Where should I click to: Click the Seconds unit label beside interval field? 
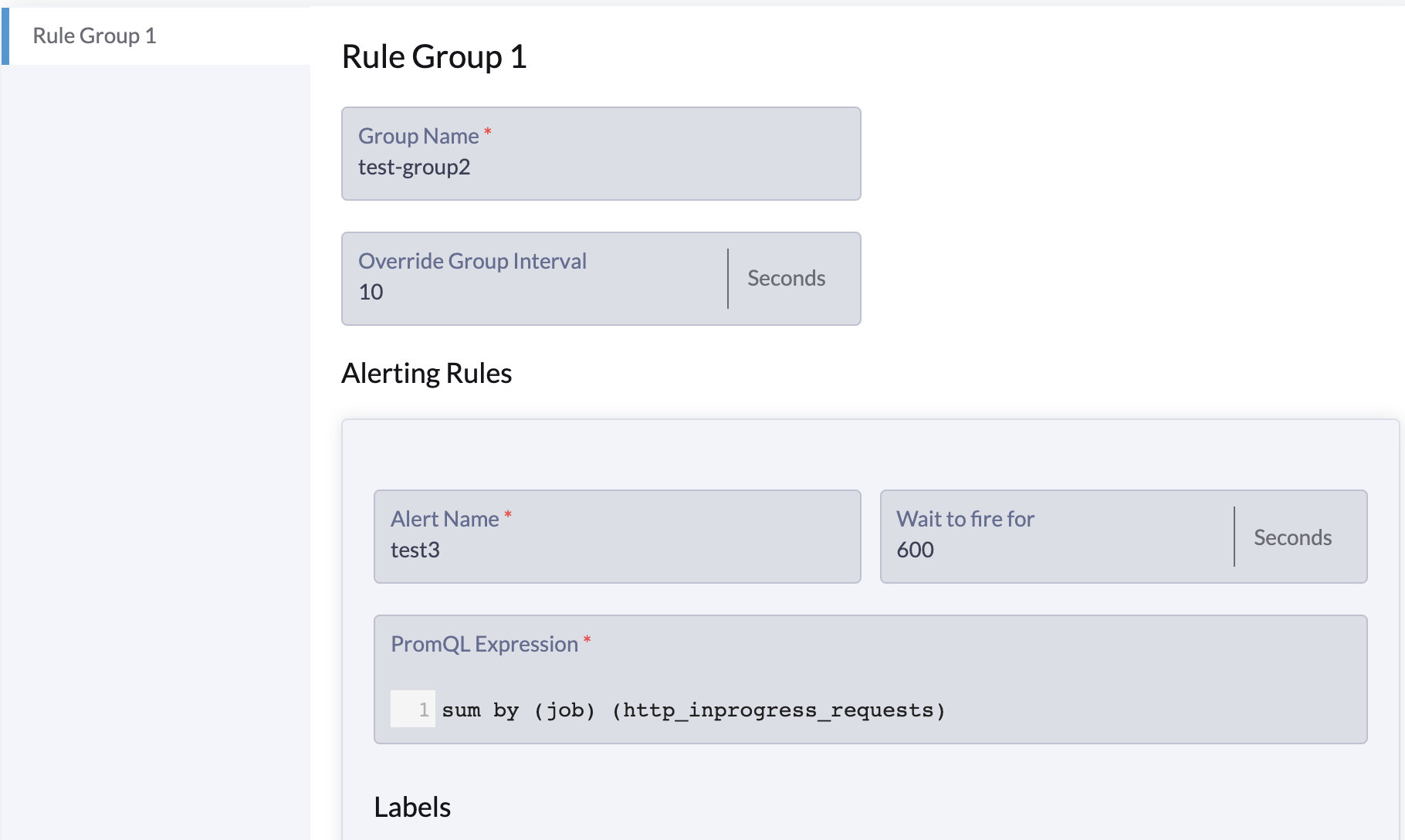click(x=785, y=278)
